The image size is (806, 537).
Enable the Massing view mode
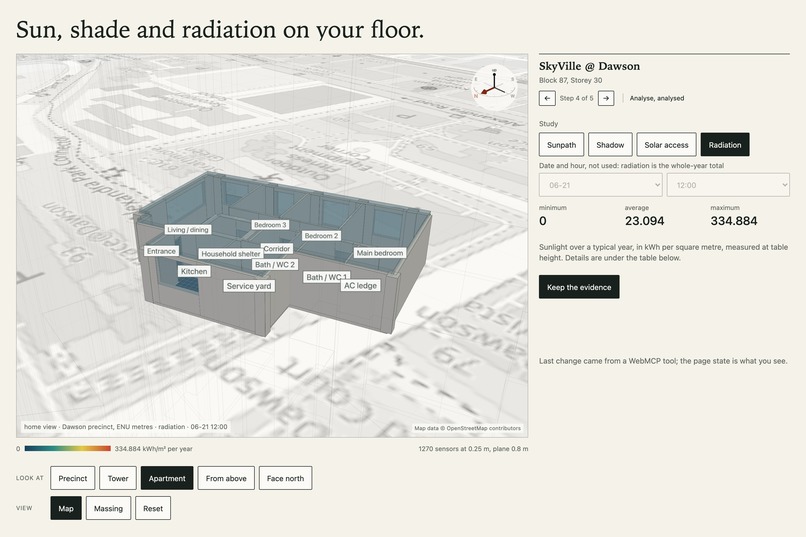108,508
